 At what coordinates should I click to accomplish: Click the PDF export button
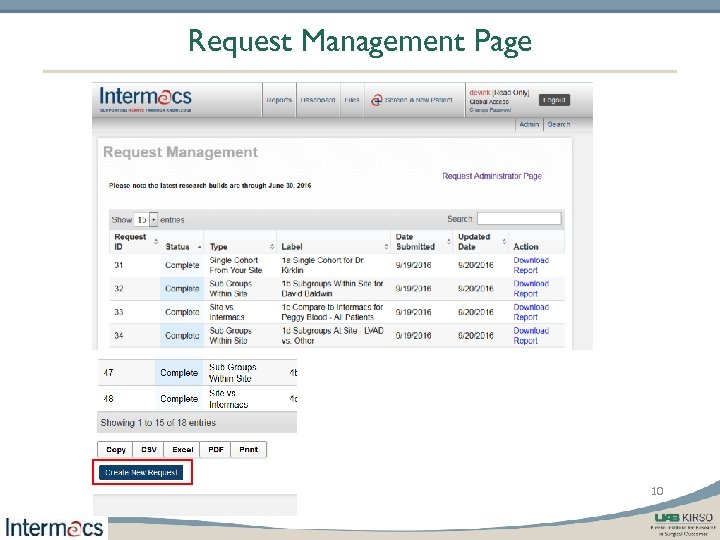point(216,450)
